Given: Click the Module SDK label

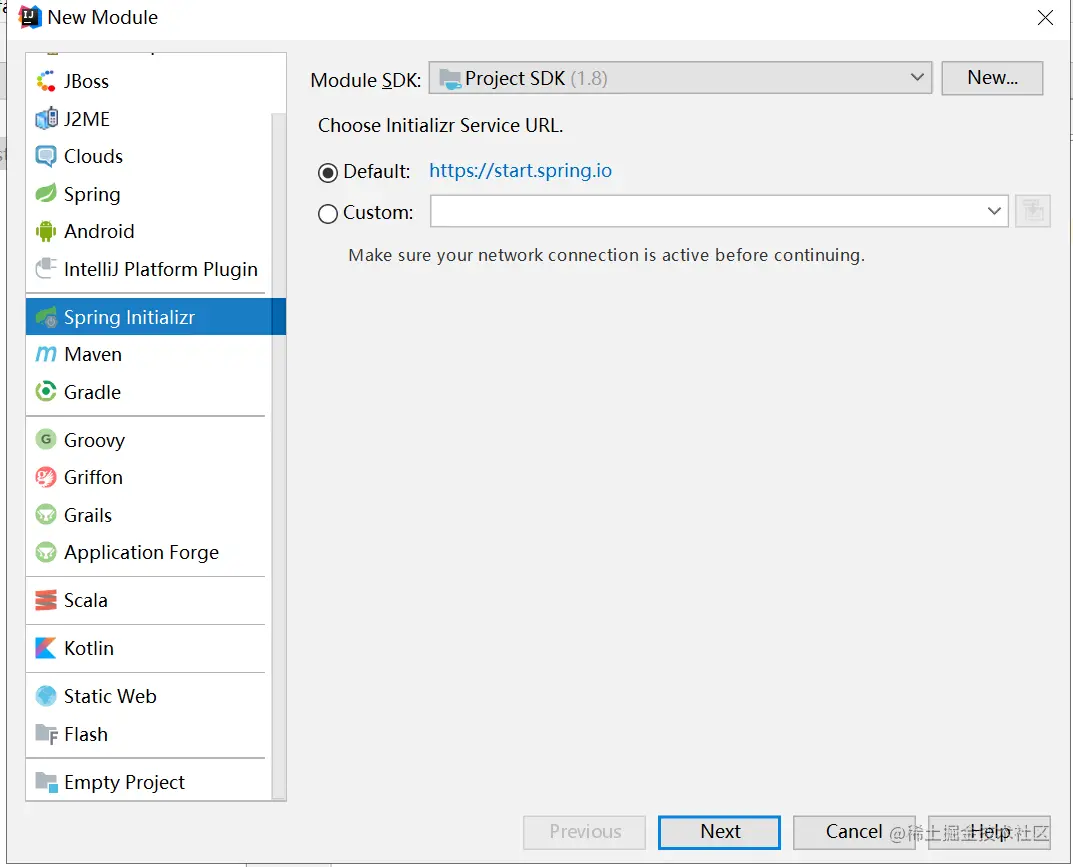Looking at the screenshot, I should click(x=365, y=80).
